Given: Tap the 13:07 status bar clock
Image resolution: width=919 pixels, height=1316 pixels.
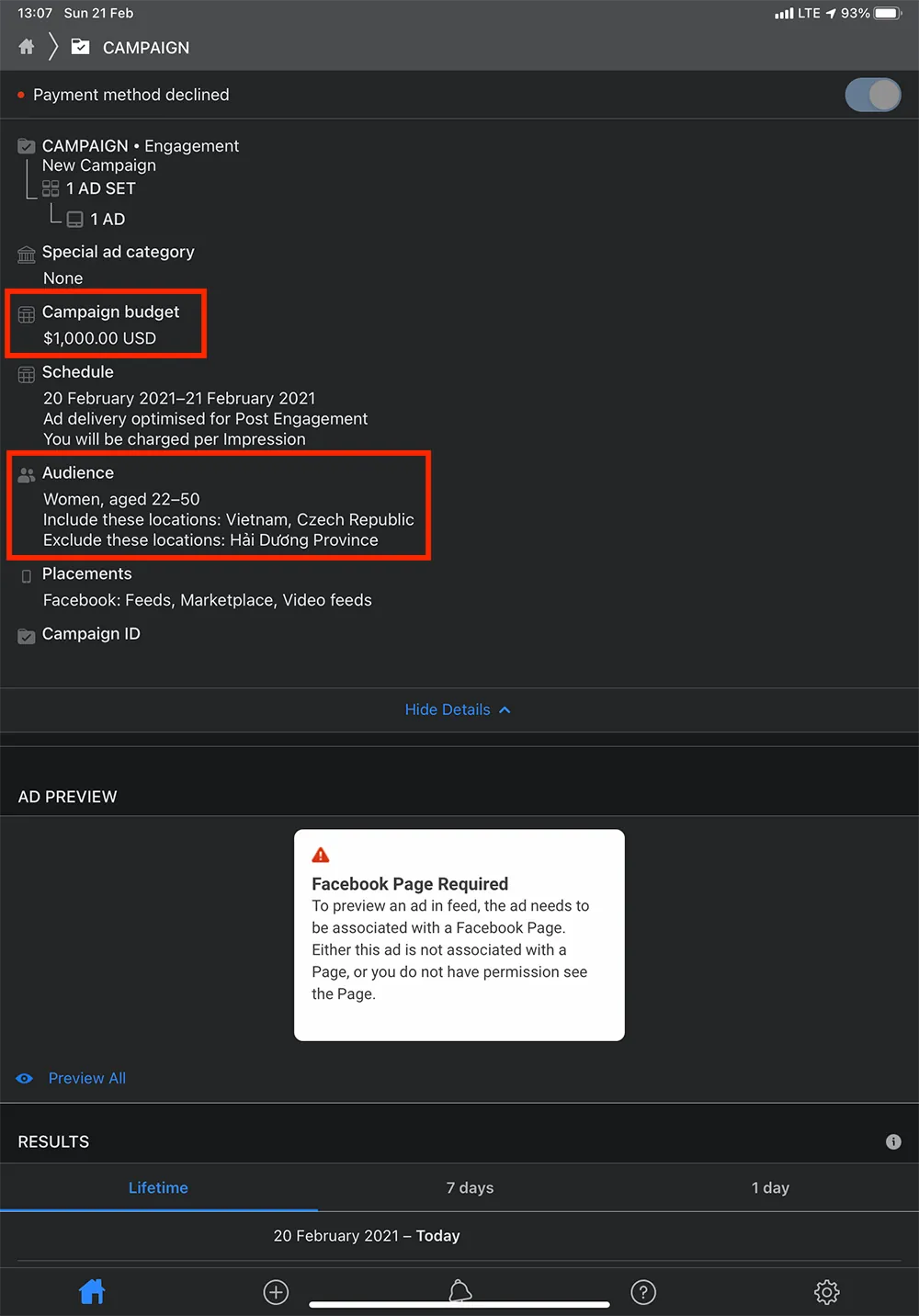Looking at the screenshot, I should pyautogui.click(x=35, y=13).
